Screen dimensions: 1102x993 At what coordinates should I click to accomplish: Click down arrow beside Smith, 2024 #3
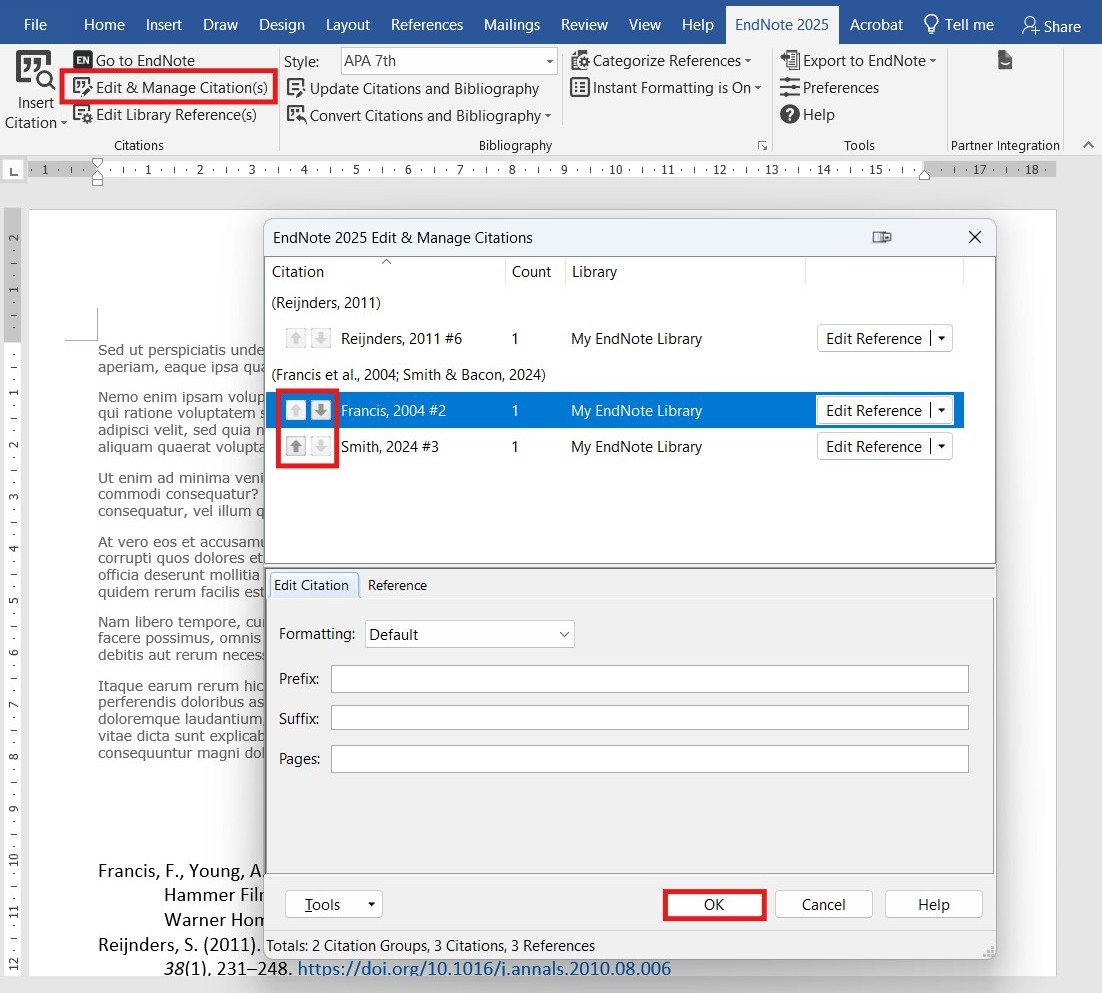pyautogui.click(x=320, y=446)
